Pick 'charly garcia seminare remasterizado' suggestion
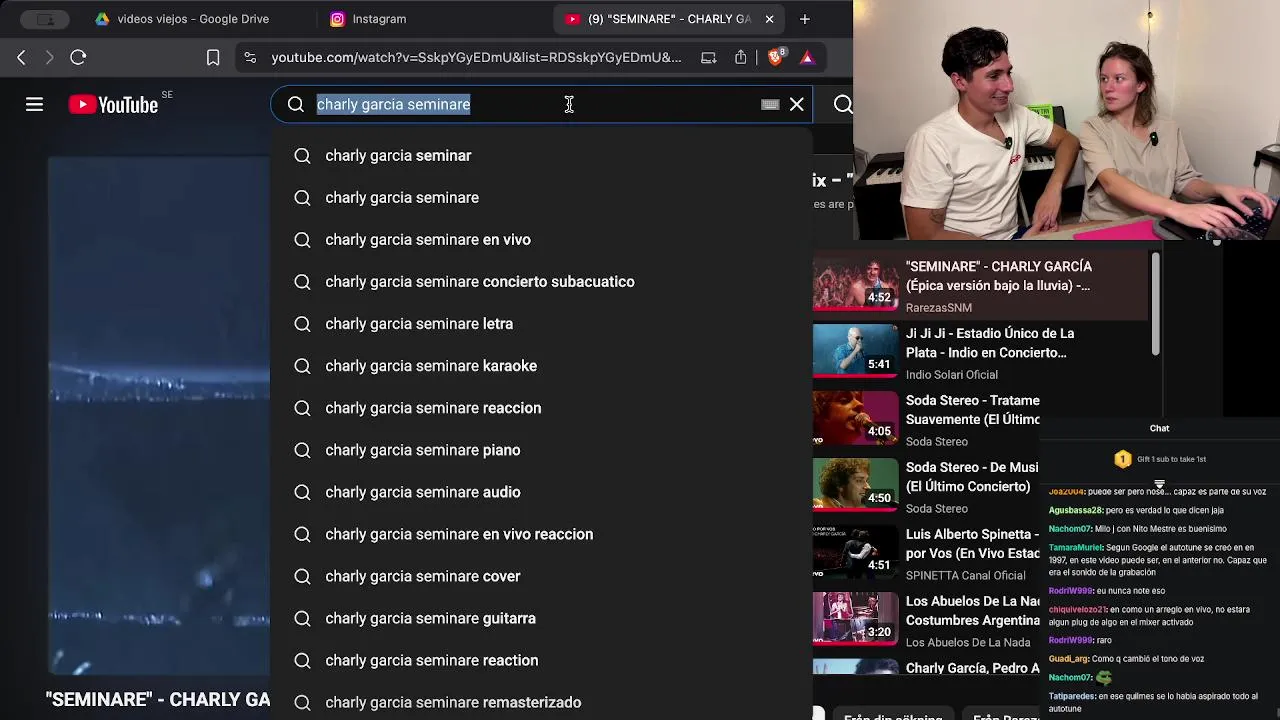This screenshot has height=720, width=1280. point(541,702)
